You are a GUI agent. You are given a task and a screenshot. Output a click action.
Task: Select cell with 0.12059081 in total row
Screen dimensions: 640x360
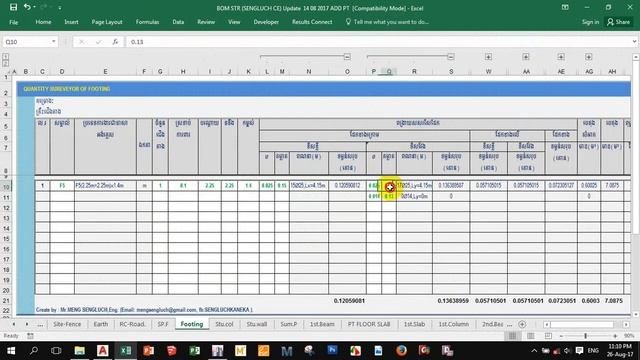[x=347, y=301]
